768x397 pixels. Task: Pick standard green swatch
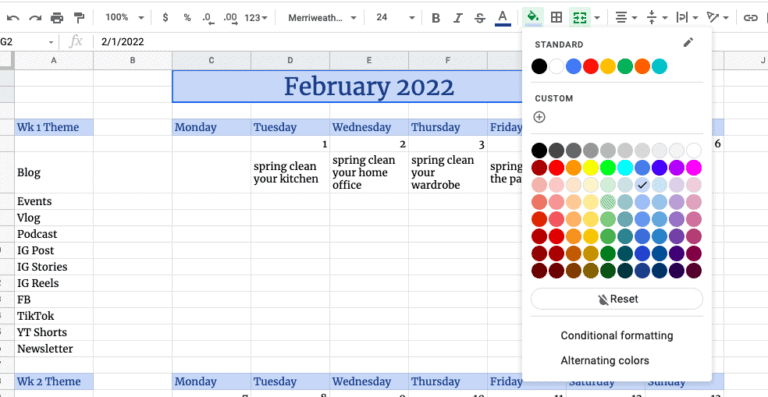625,66
